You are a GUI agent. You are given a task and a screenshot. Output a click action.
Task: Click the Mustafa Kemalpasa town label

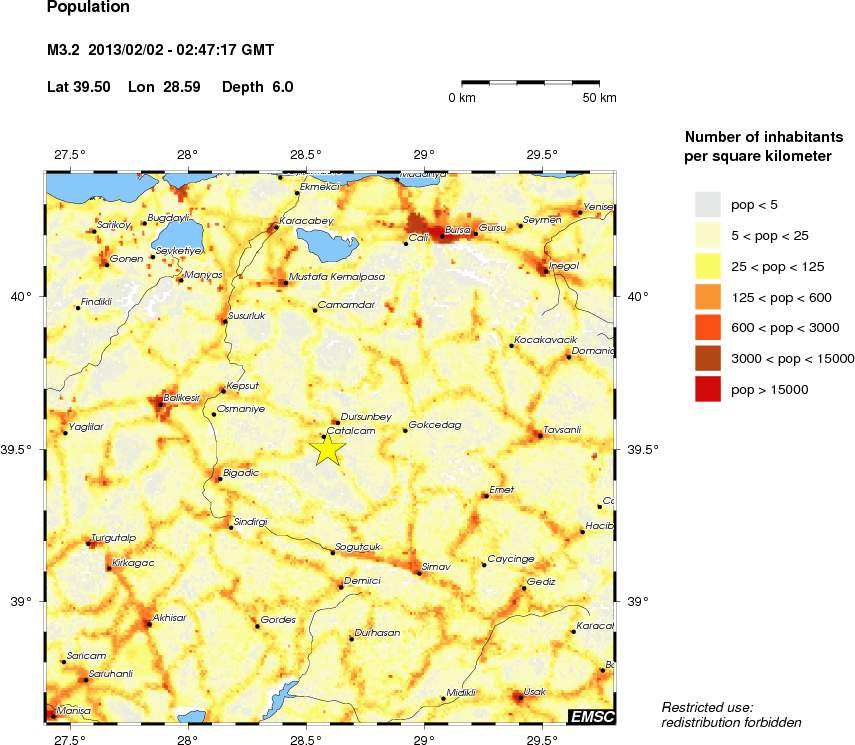click(330, 275)
